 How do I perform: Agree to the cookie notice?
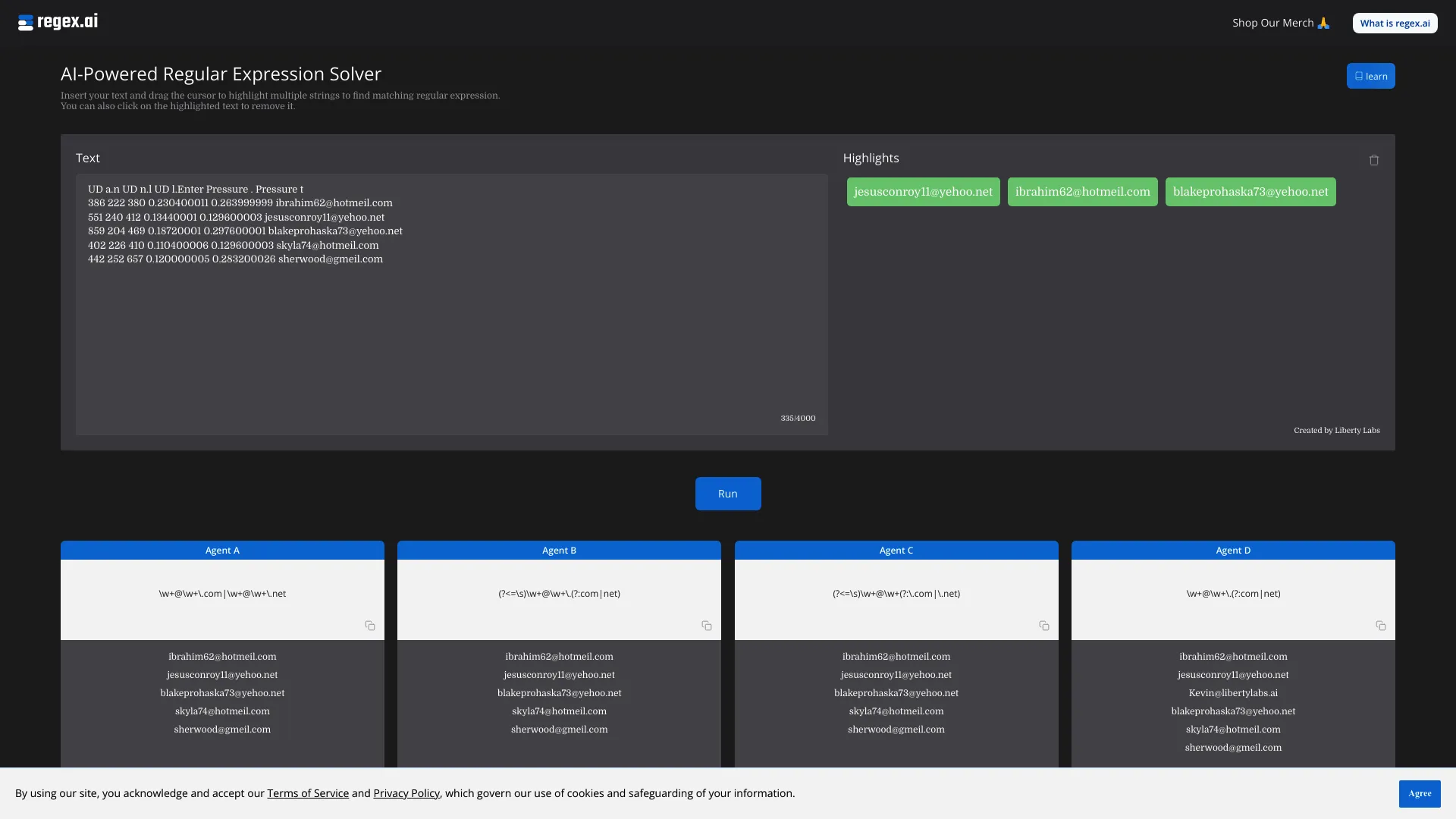point(1420,793)
